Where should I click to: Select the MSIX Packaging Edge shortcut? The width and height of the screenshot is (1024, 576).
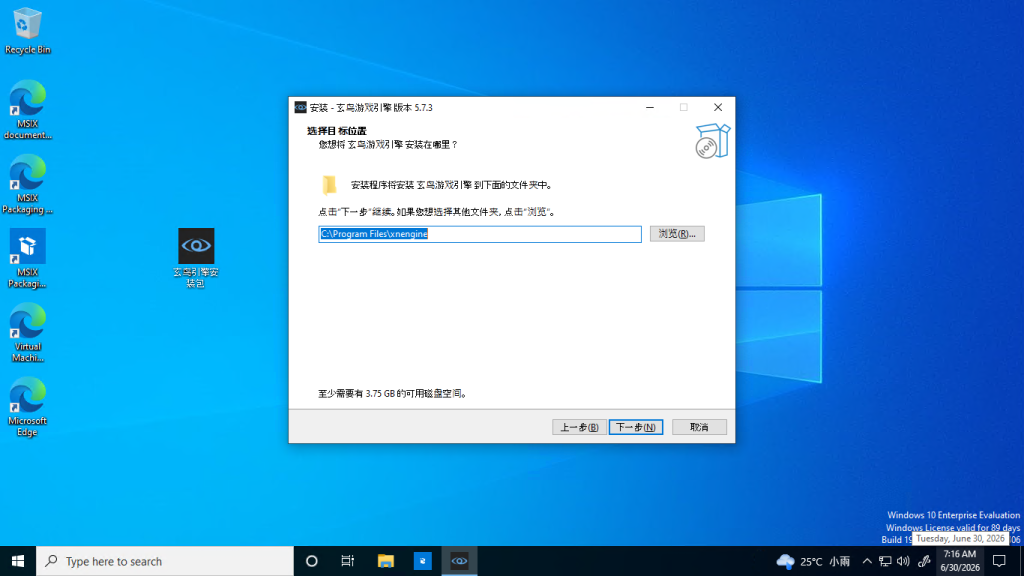(27, 184)
